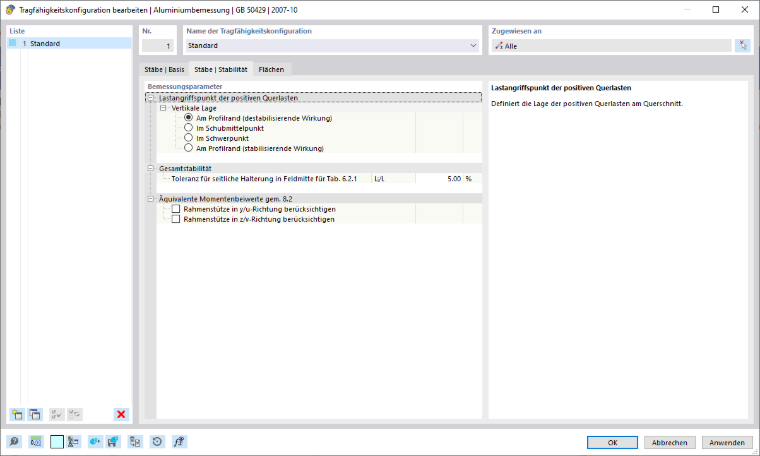This screenshot has width=760, height=456.
Task: Click the Abbrechen button
Action: 669,442
